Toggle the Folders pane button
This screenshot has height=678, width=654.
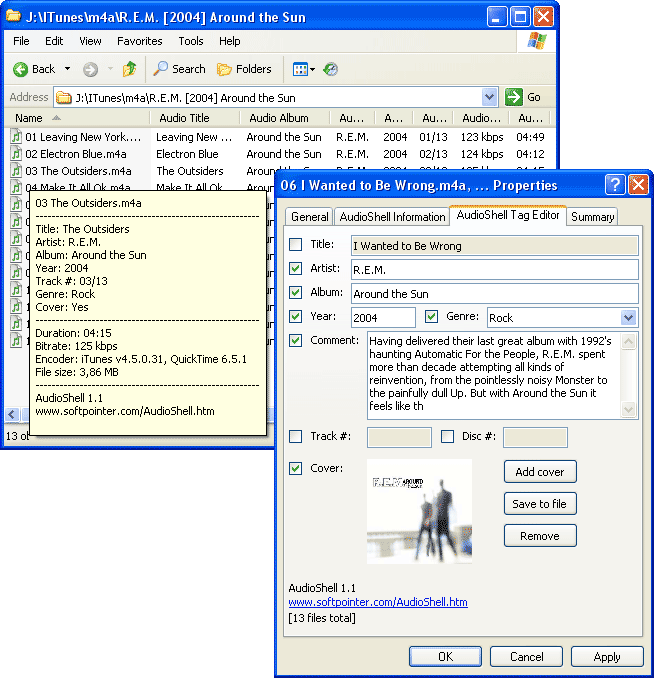[244, 69]
